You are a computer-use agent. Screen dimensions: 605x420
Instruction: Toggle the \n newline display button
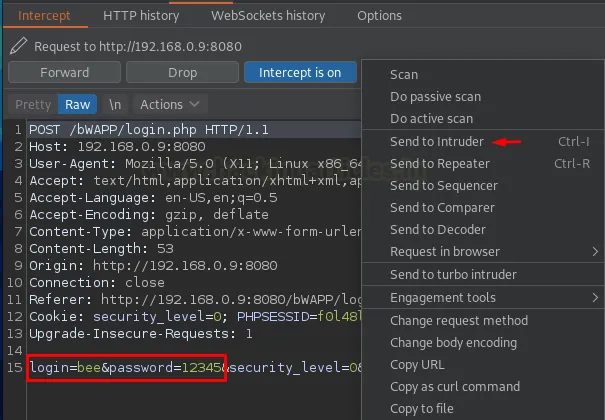[x=115, y=104]
